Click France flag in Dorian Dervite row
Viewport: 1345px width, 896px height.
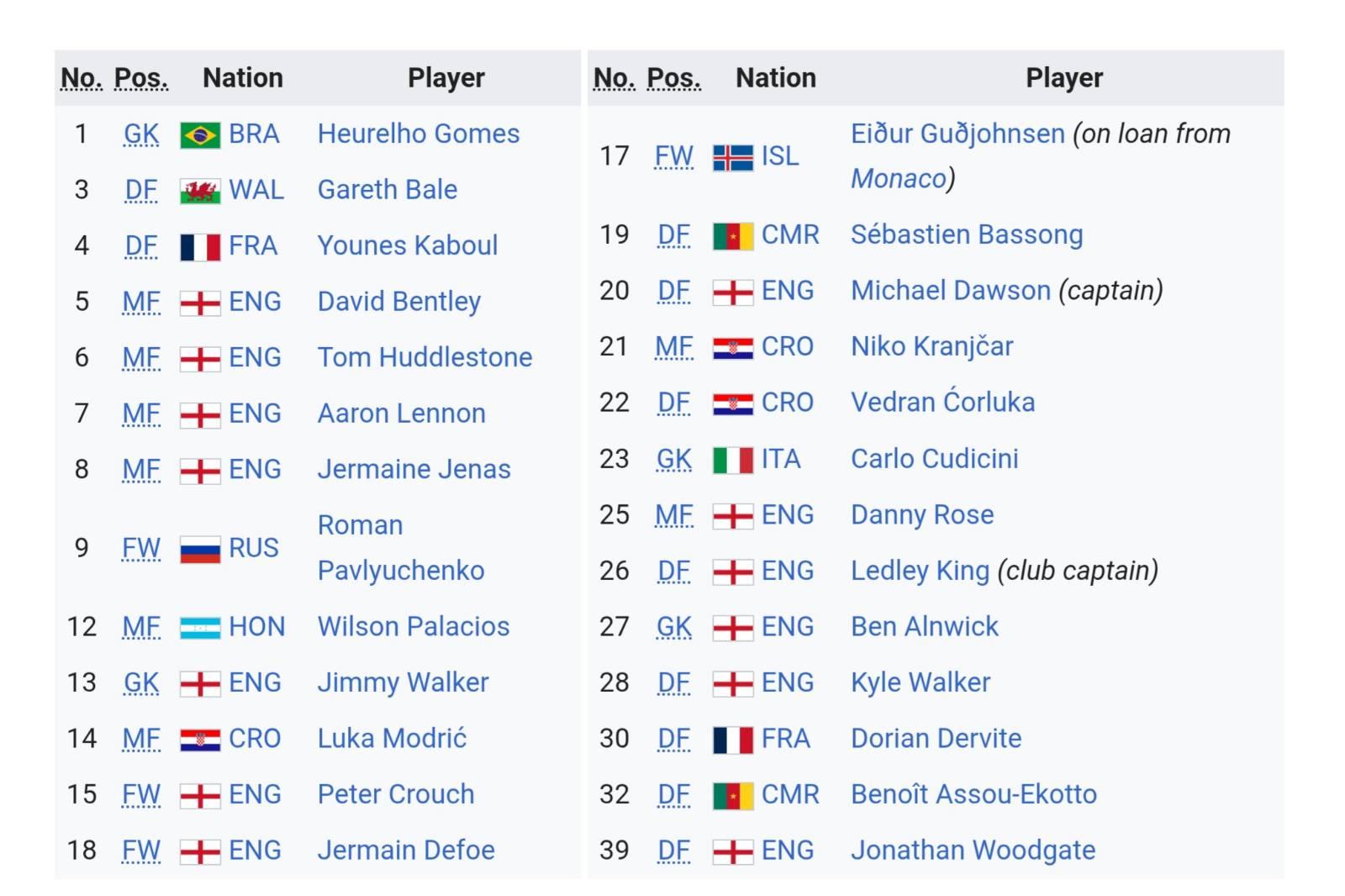(733, 740)
